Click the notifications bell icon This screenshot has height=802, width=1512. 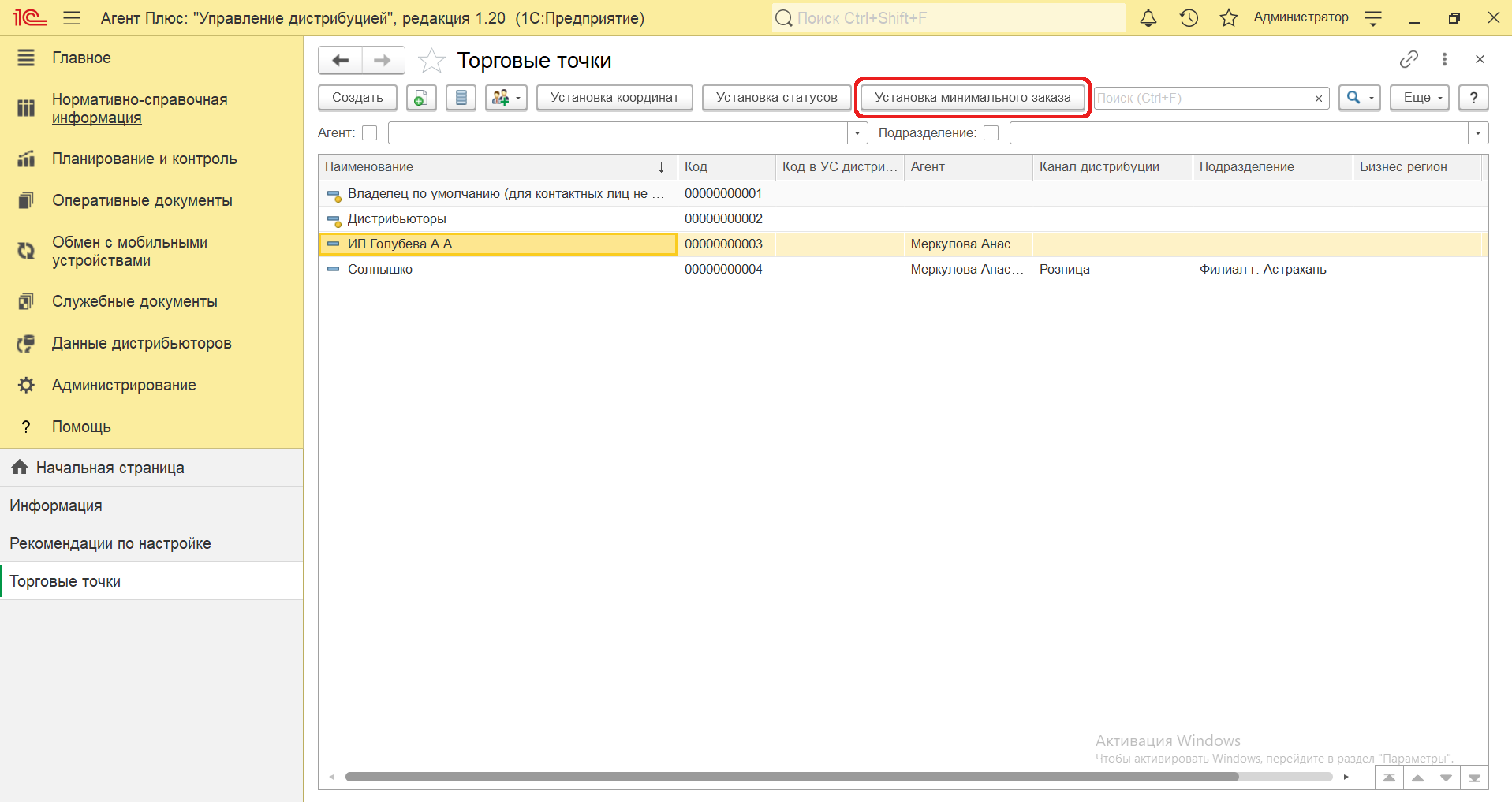click(x=1148, y=18)
